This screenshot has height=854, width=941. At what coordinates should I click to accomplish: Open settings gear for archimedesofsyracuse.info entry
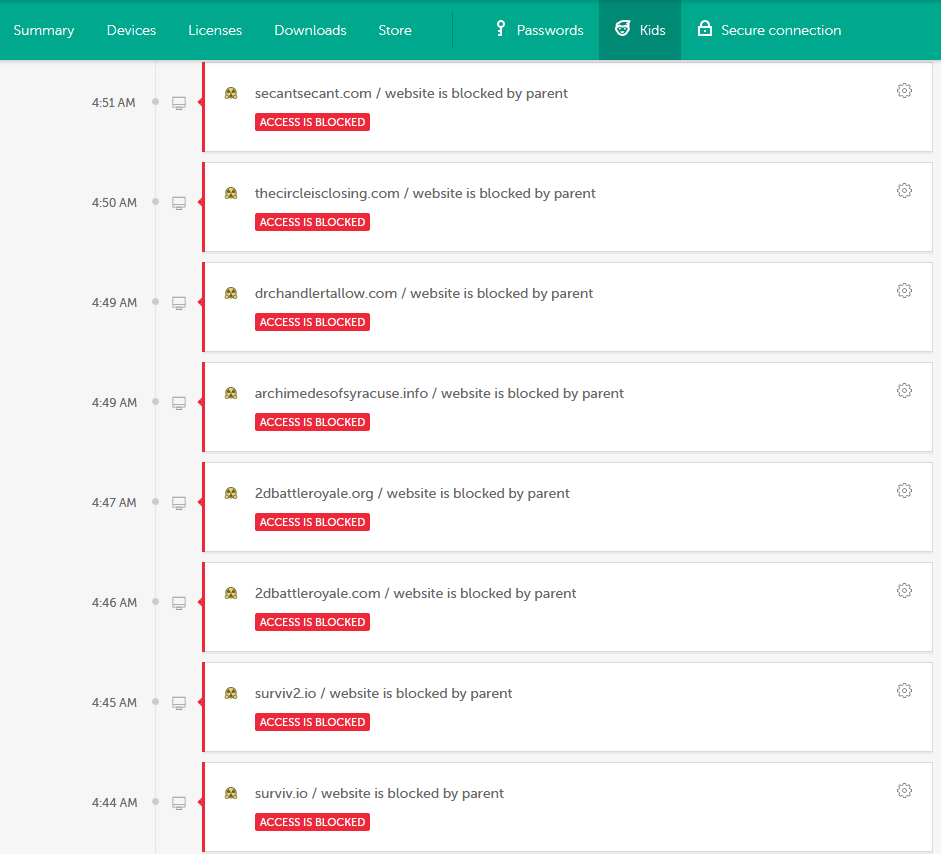[904, 391]
